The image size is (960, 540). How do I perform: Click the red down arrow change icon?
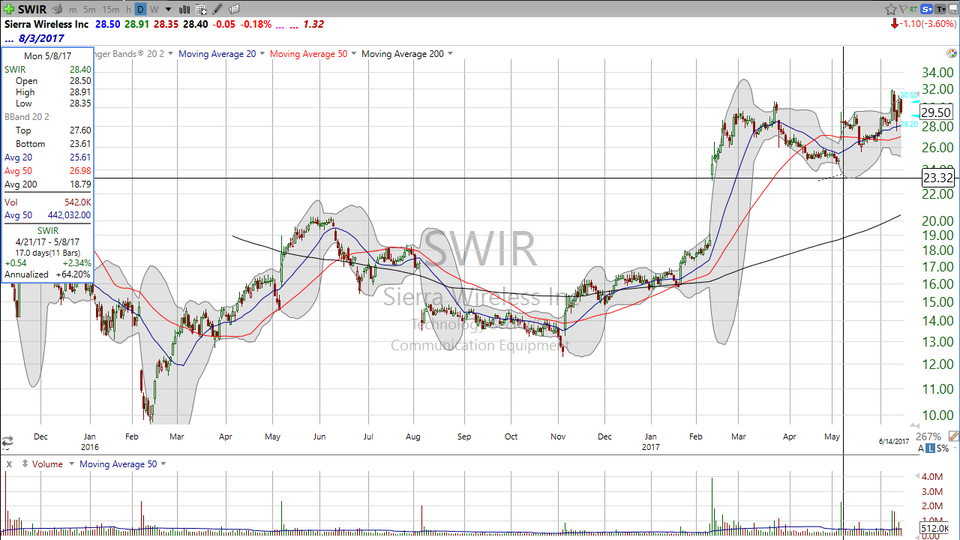click(894, 24)
